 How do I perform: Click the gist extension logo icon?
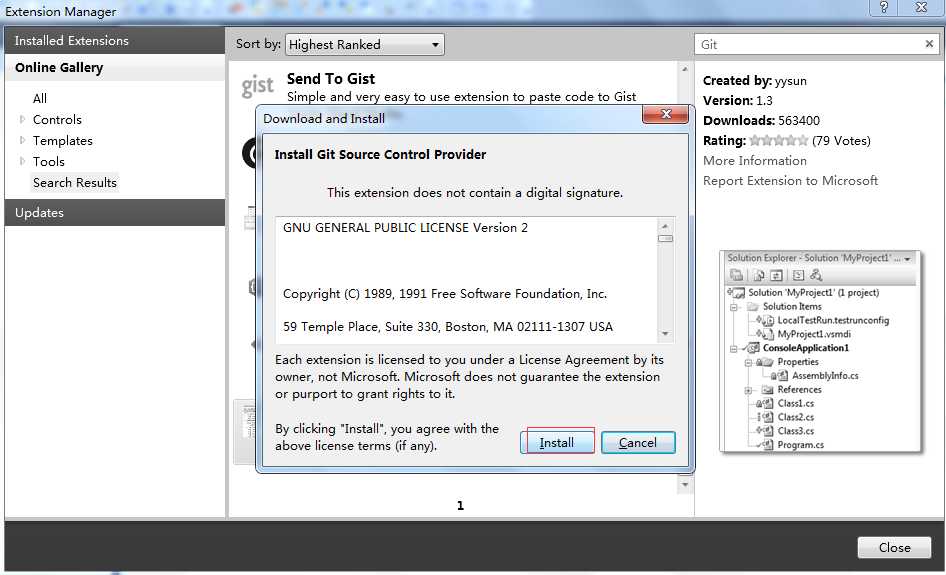258,86
